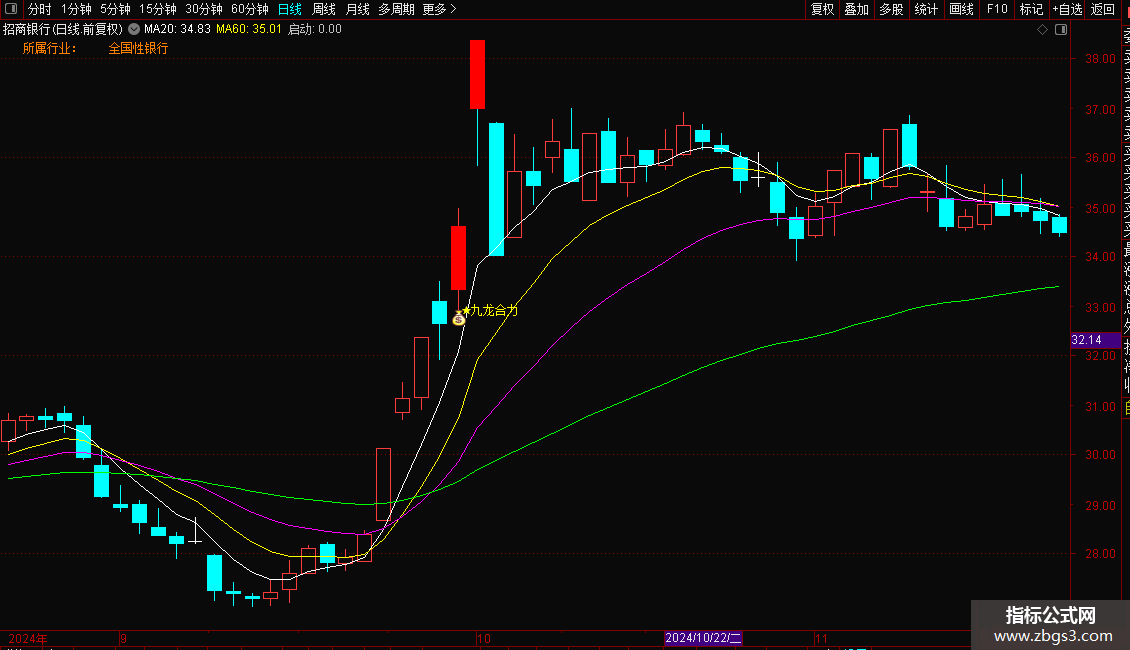Click the month 9 marker on time axis
The width and height of the screenshot is (1130, 650).
point(123,638)
